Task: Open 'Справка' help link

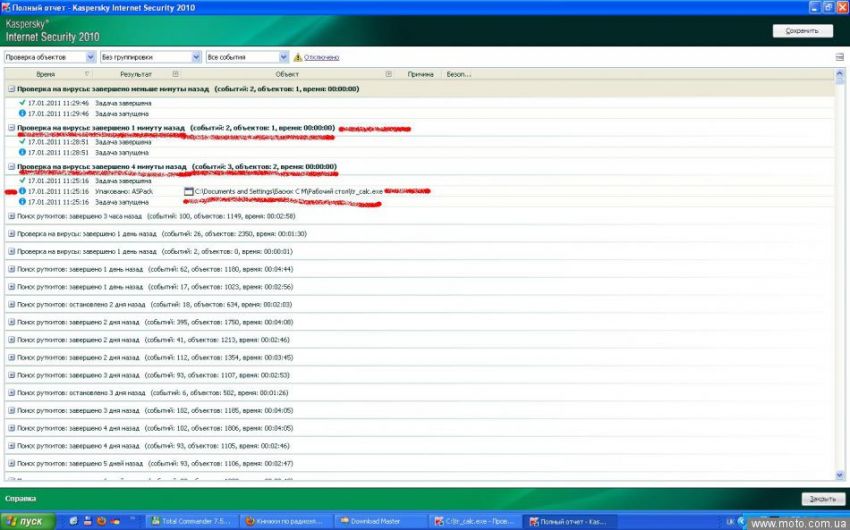Action: pos(21,499)
